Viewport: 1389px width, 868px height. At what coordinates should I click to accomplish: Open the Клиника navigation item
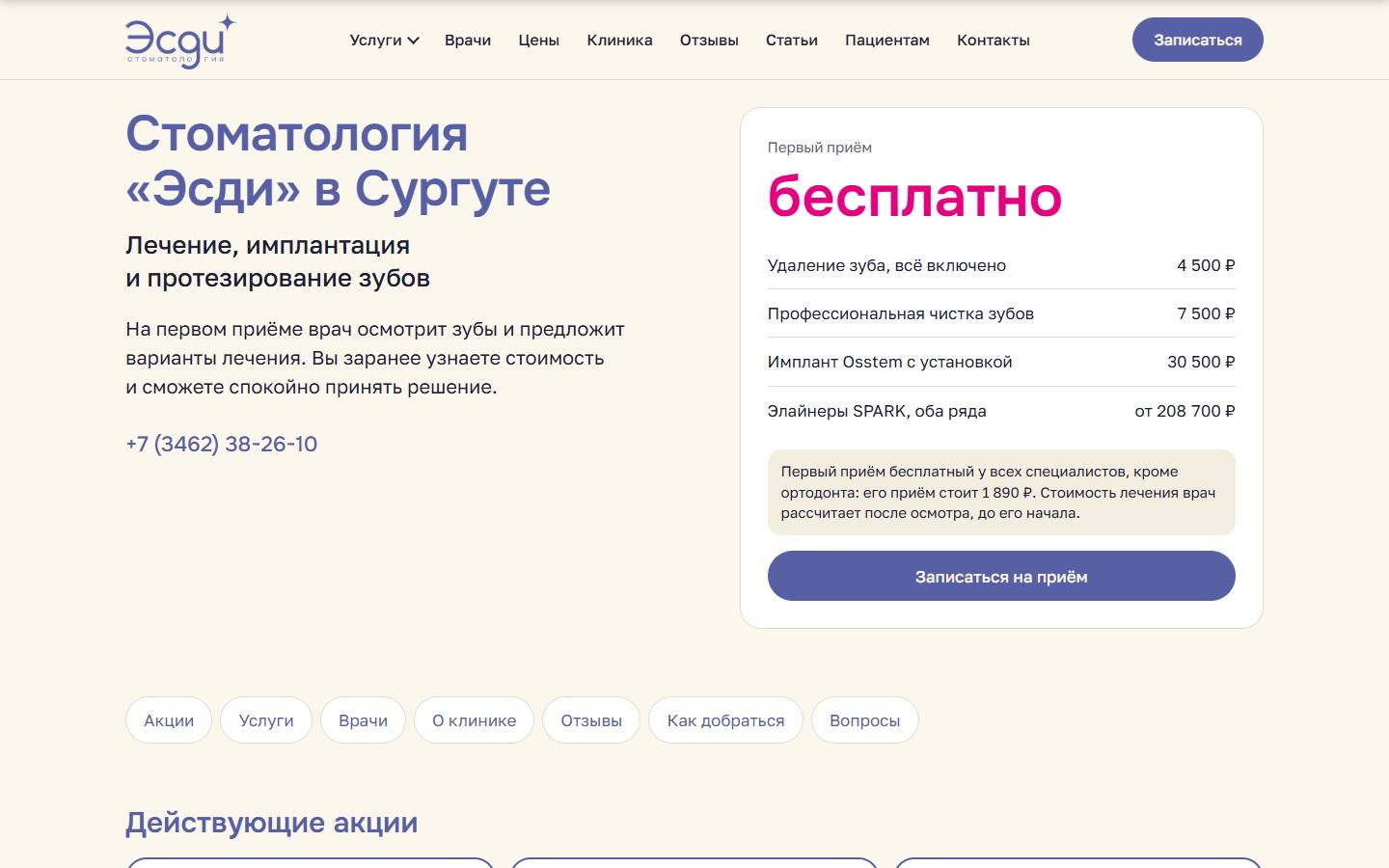pos(619,41)
